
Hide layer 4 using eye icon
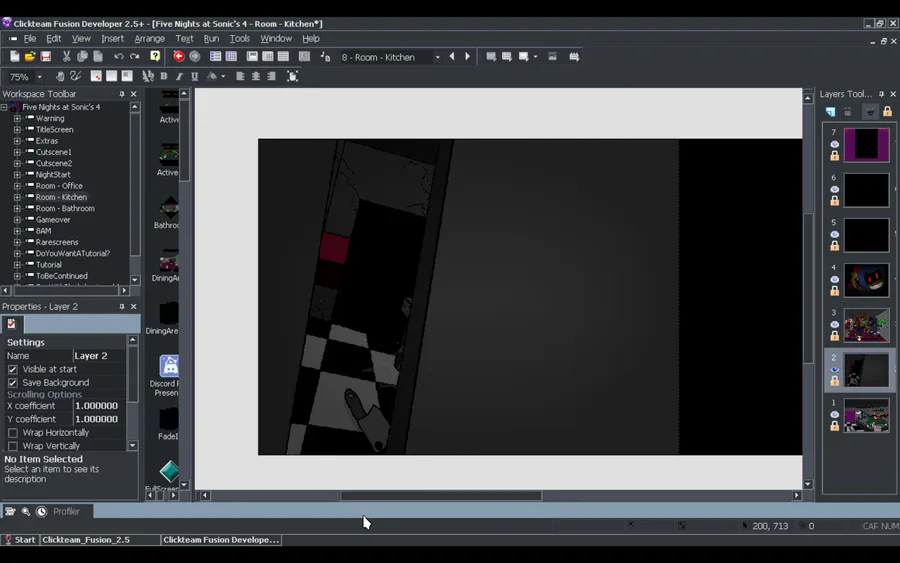[x=835, y=280]
